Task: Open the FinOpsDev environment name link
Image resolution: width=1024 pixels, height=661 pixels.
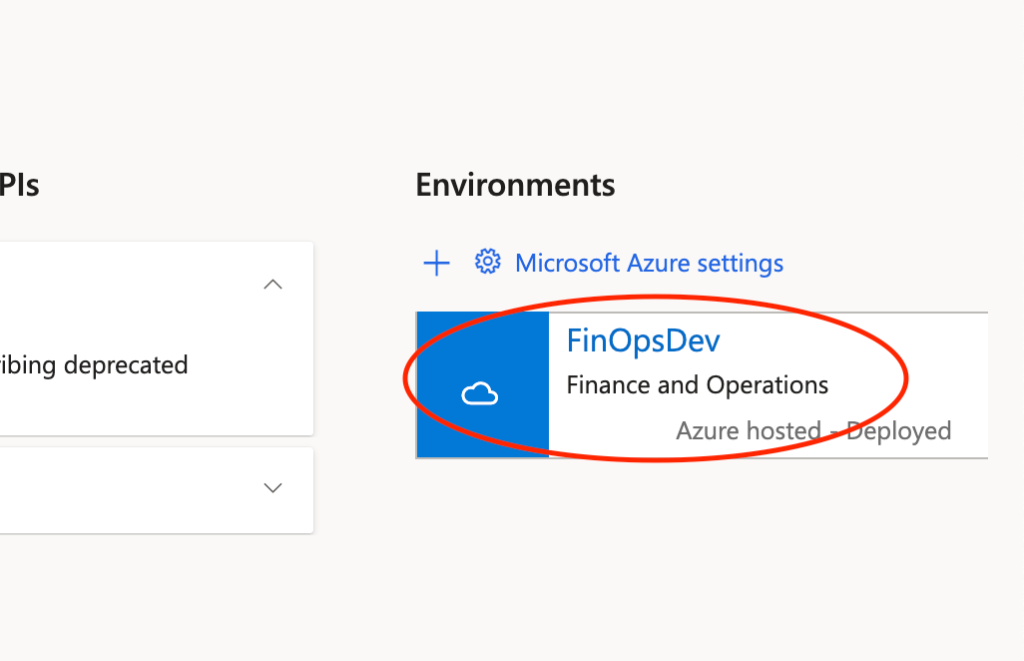Action: [x=643, y=341]
